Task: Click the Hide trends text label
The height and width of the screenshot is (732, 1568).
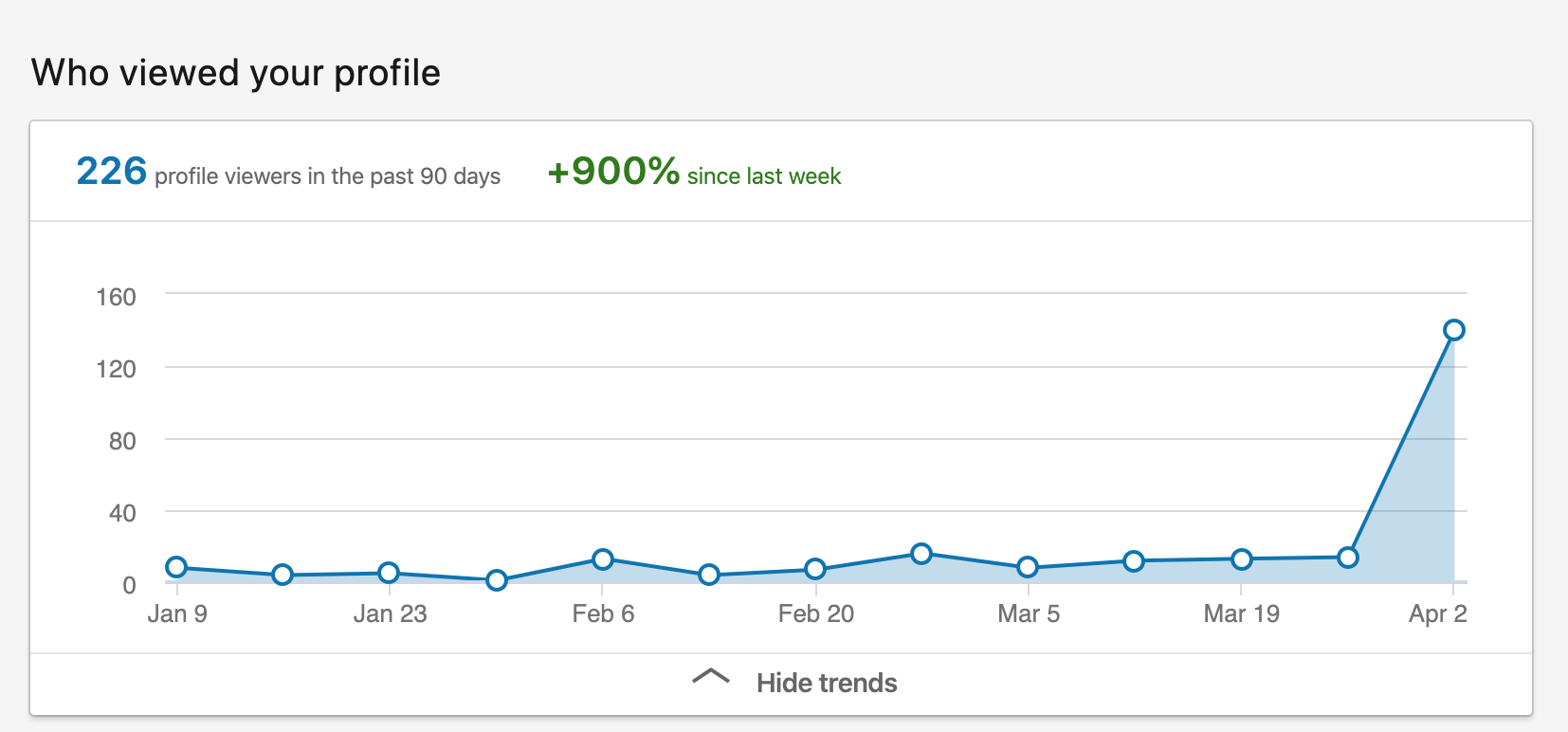Action: pyautogui.click(x=826, y=683)
